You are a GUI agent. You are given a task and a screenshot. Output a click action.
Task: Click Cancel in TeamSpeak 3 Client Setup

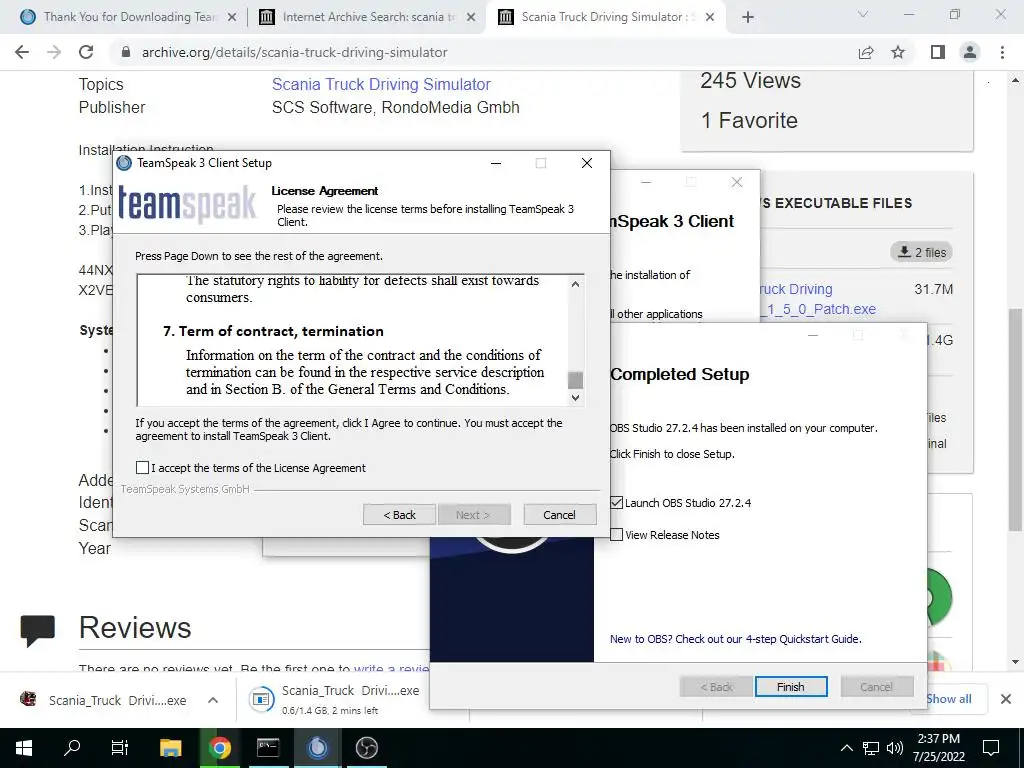[559, 515]
